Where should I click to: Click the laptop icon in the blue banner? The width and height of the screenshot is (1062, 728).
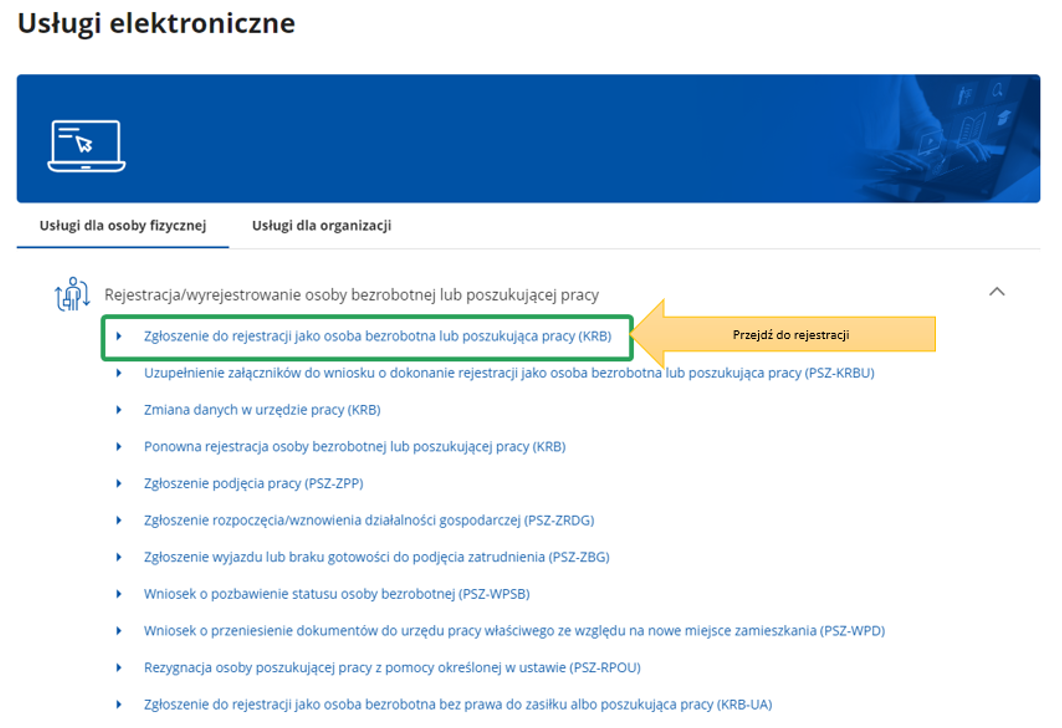(87, 146)
